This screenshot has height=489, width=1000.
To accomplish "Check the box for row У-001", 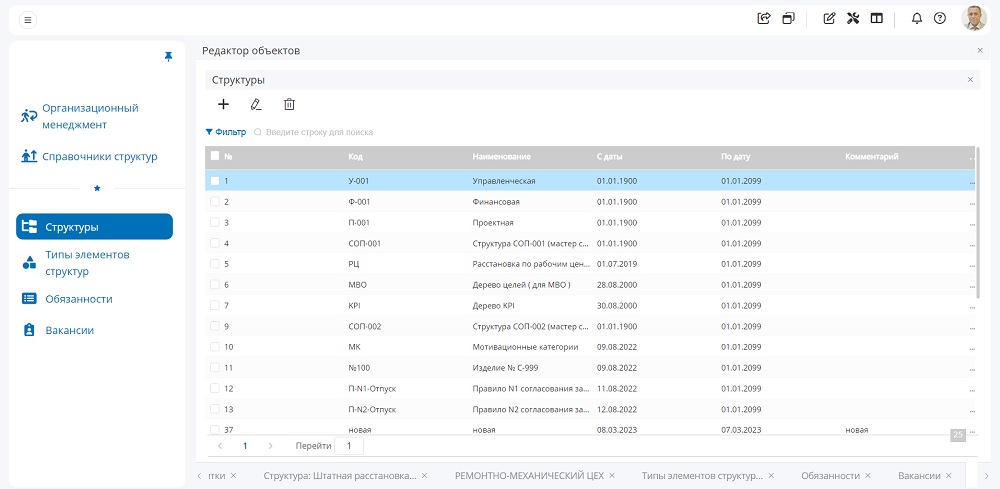I will click(215, 181).
